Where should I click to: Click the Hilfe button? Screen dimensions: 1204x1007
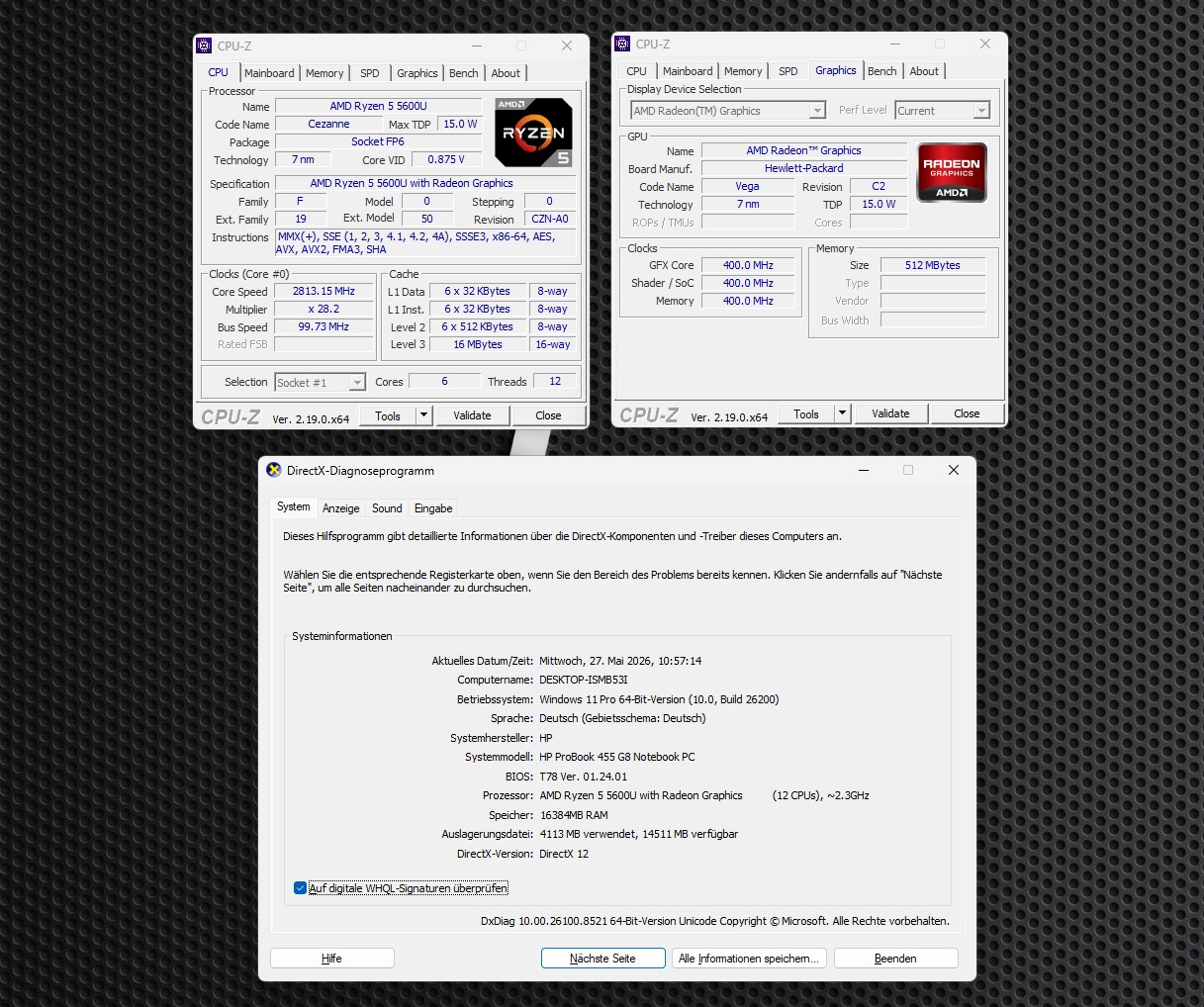(332, 959)
